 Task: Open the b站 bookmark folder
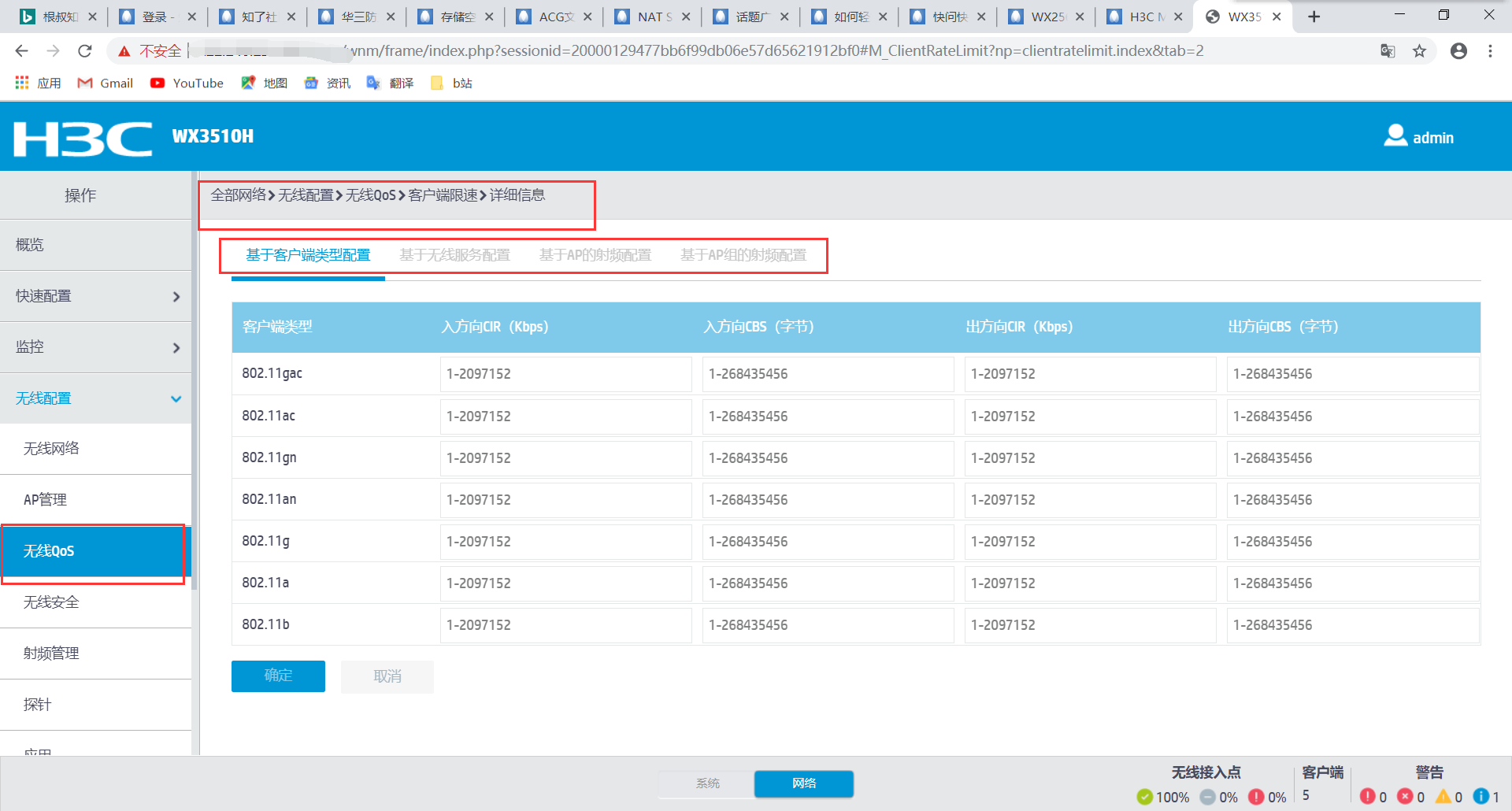(x=451, y=83)
